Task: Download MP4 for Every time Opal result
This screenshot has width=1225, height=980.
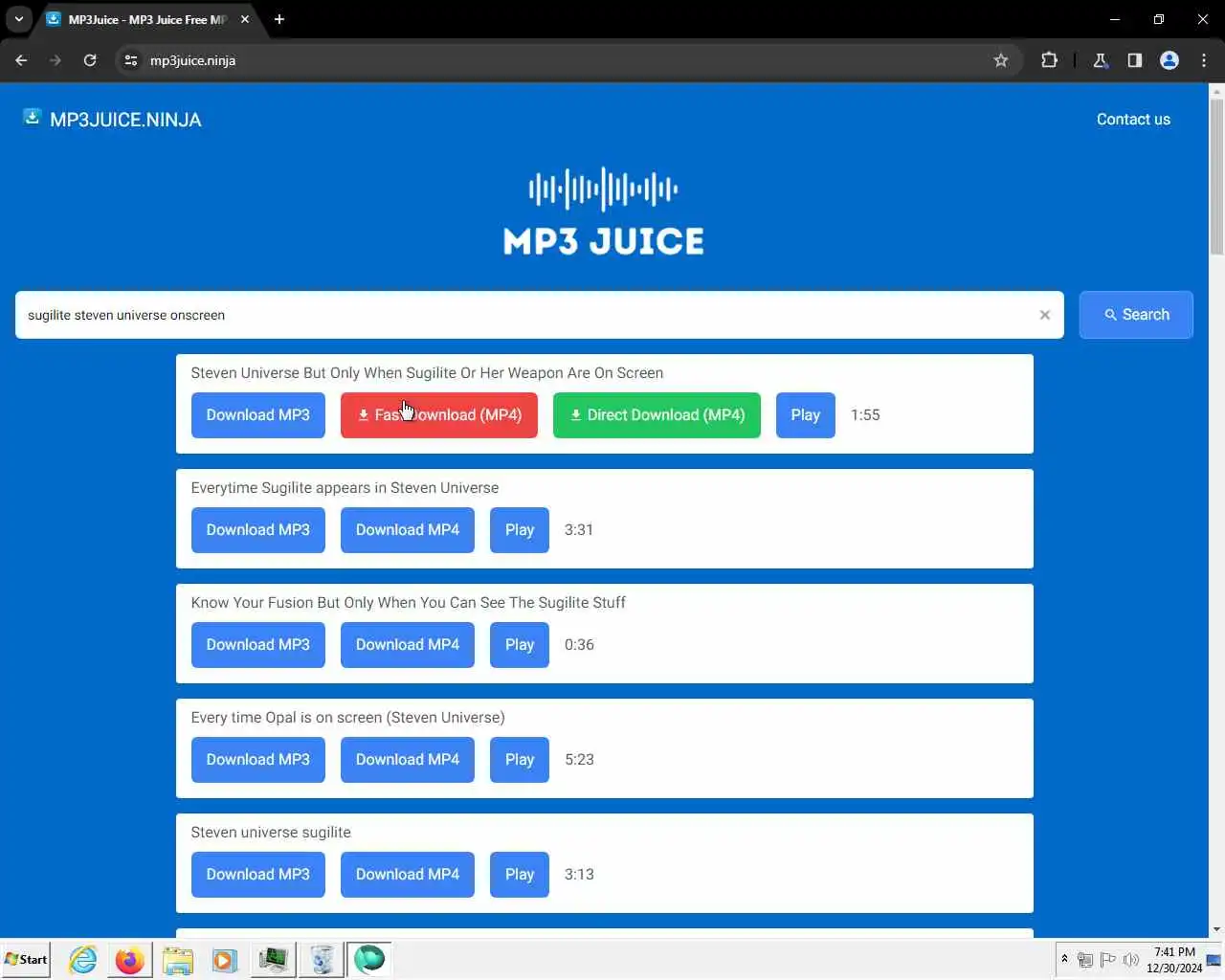Action: (408, 760)
